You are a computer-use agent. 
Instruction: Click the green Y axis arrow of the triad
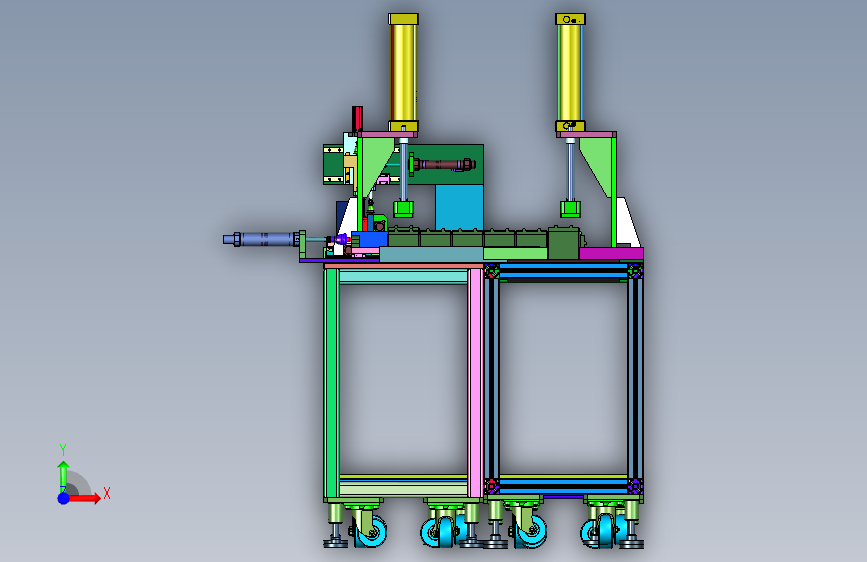click(64, 475)
